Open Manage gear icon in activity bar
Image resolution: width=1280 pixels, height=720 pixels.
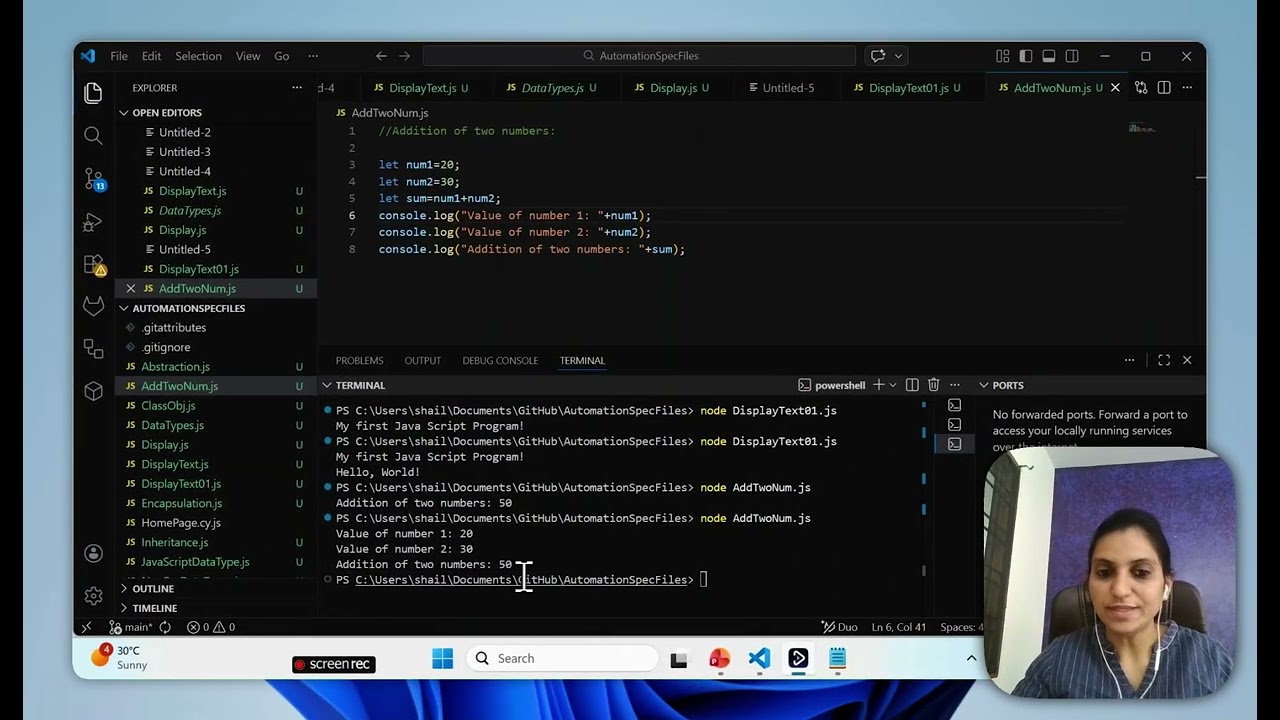click(93, 596)
